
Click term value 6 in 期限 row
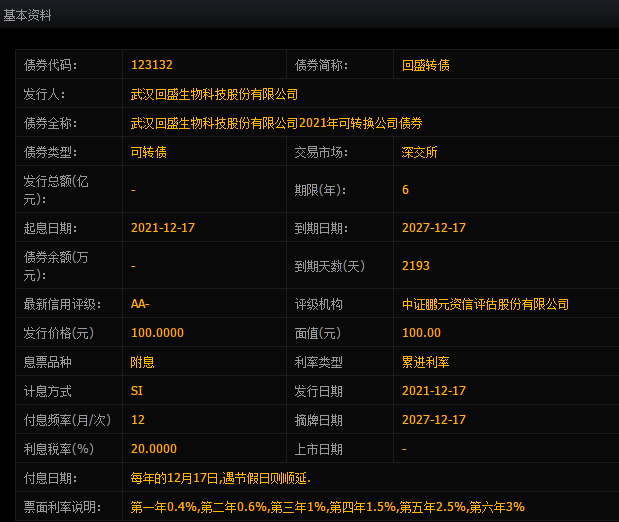tap(405, 190)
